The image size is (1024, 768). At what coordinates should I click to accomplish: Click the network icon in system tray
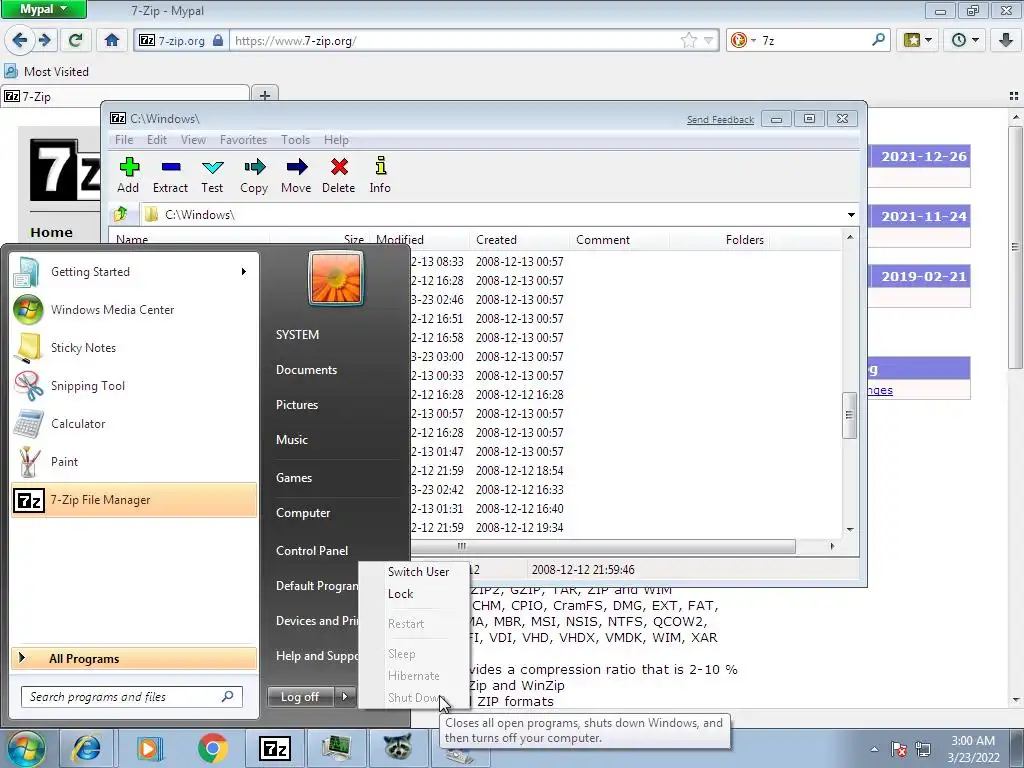[x=923, y=749]
